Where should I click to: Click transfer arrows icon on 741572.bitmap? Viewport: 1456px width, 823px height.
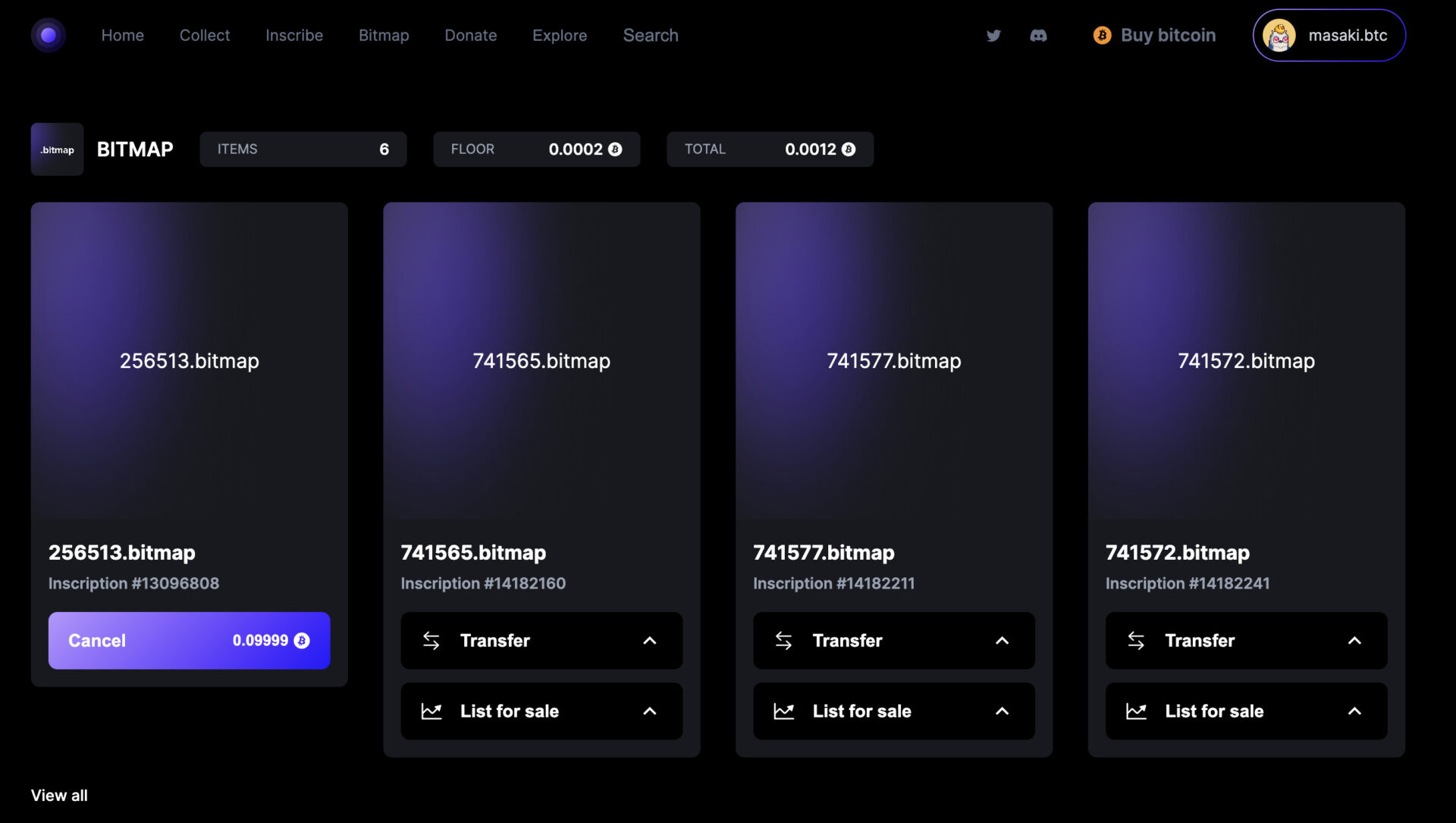[1136, 640]
